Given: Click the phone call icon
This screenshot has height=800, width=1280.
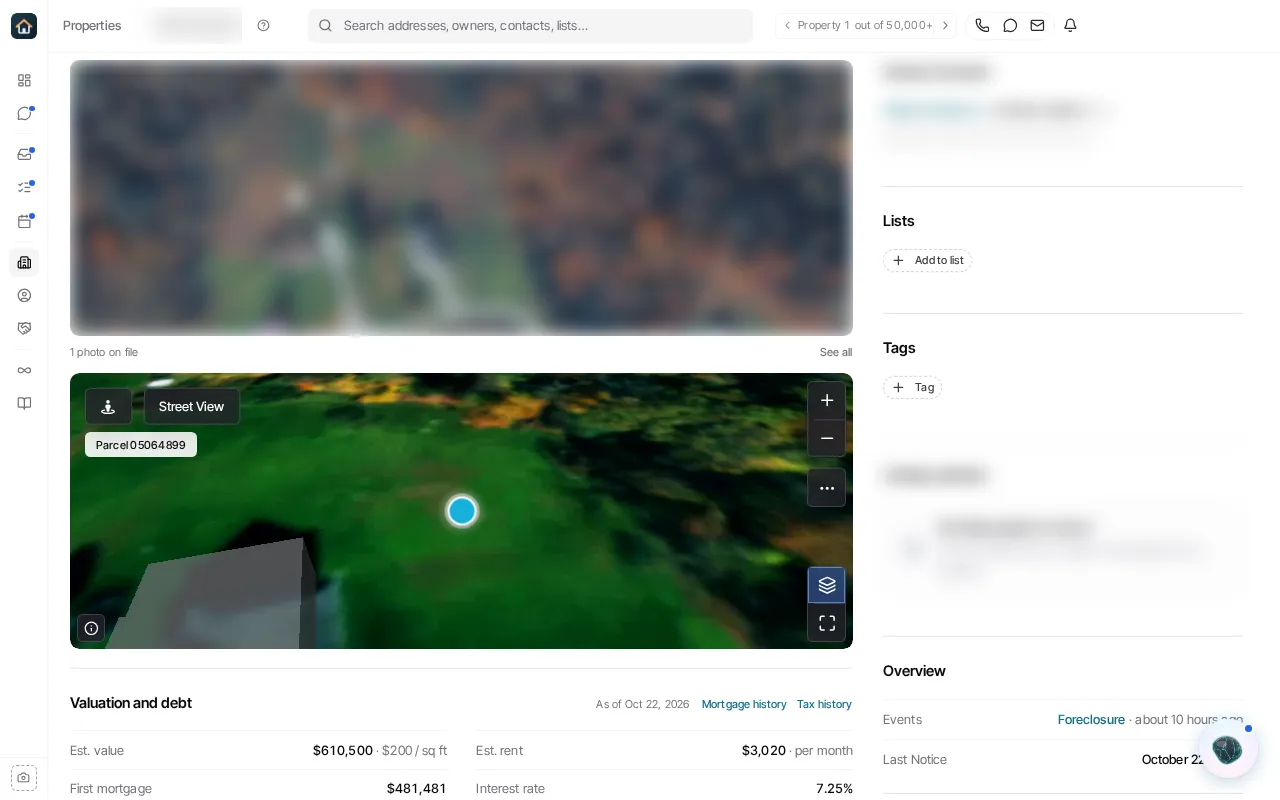Looking at the screenshot, I should coord(982,26).
